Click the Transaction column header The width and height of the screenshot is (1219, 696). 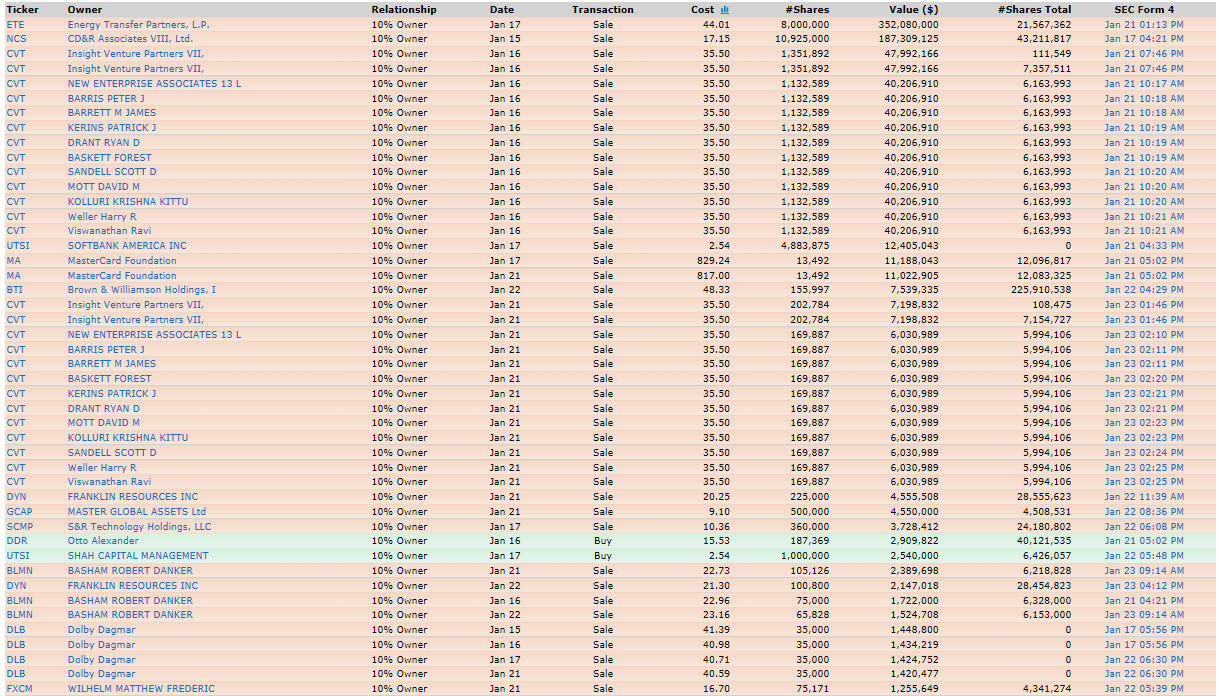pyautogui.click(x=602, y=10)
